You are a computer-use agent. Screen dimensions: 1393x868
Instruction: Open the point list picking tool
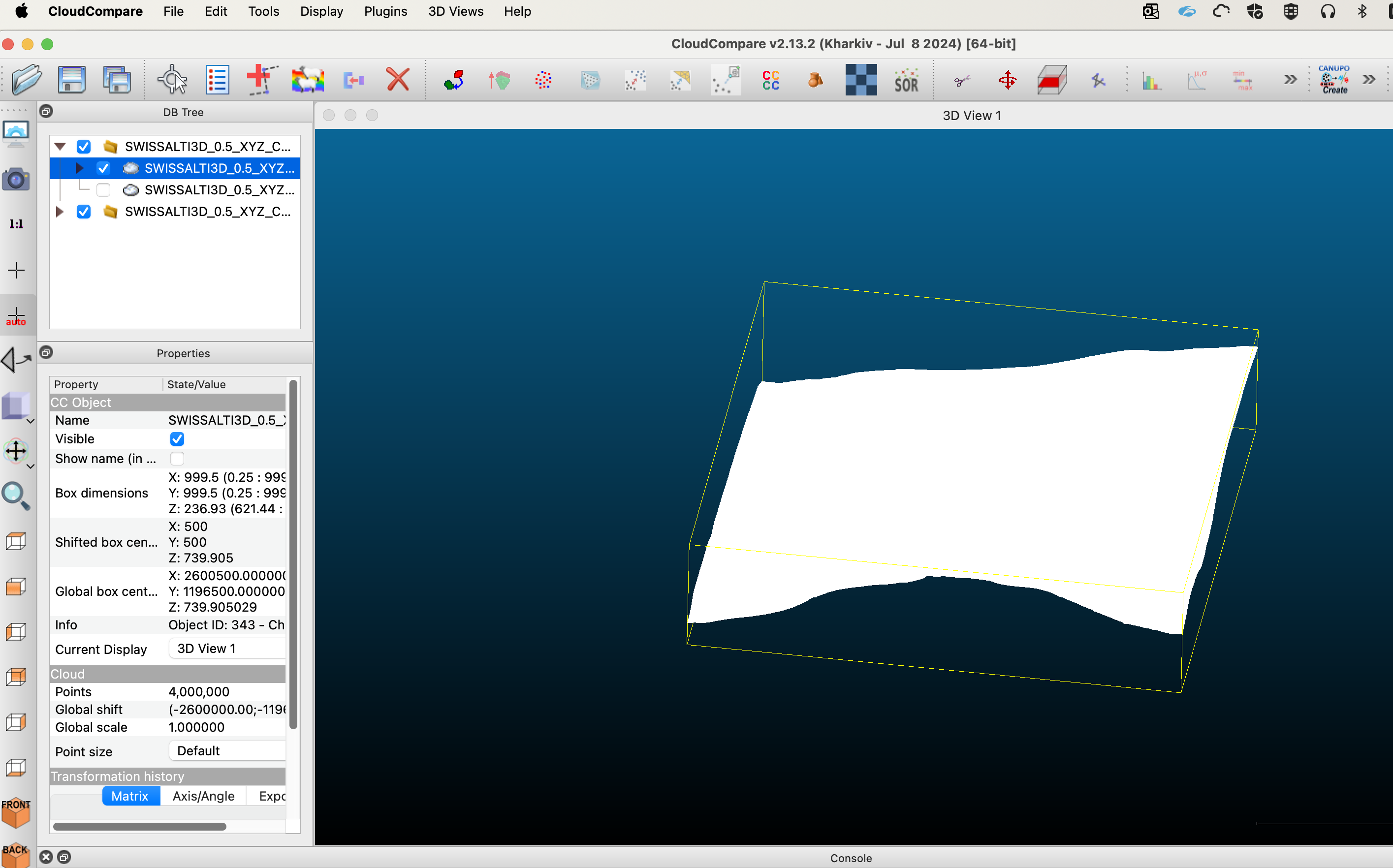pos(217,80)
